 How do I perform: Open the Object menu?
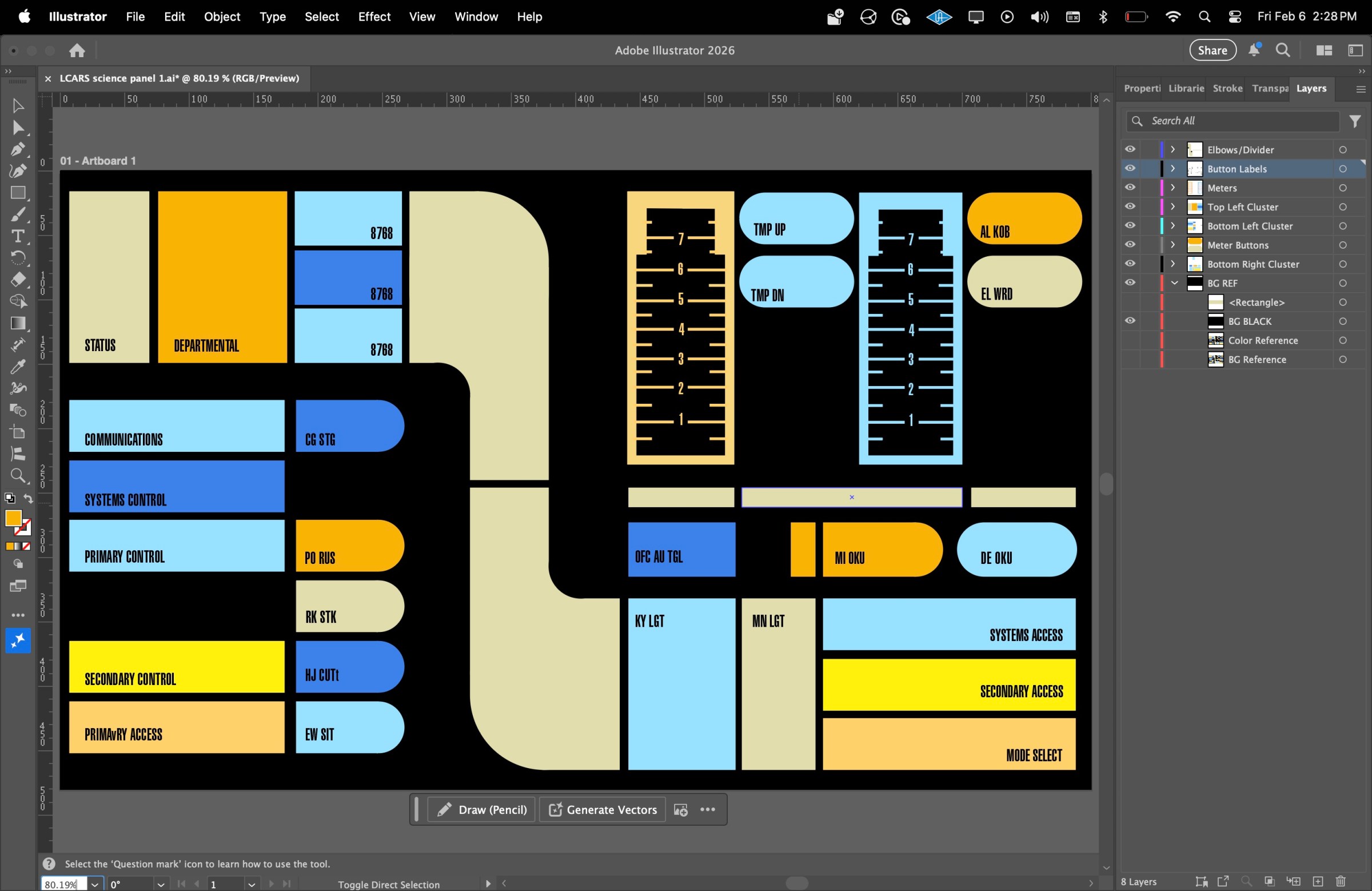click(221, 17)
